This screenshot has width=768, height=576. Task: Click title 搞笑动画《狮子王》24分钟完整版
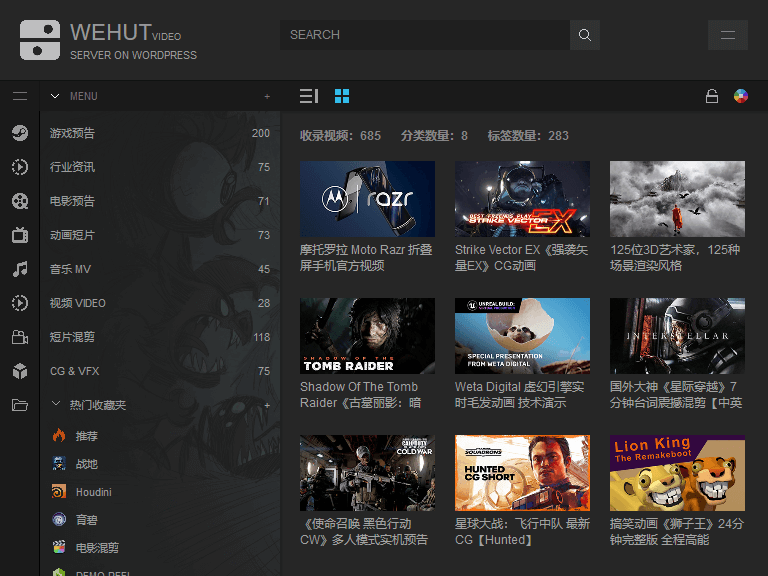677,532
